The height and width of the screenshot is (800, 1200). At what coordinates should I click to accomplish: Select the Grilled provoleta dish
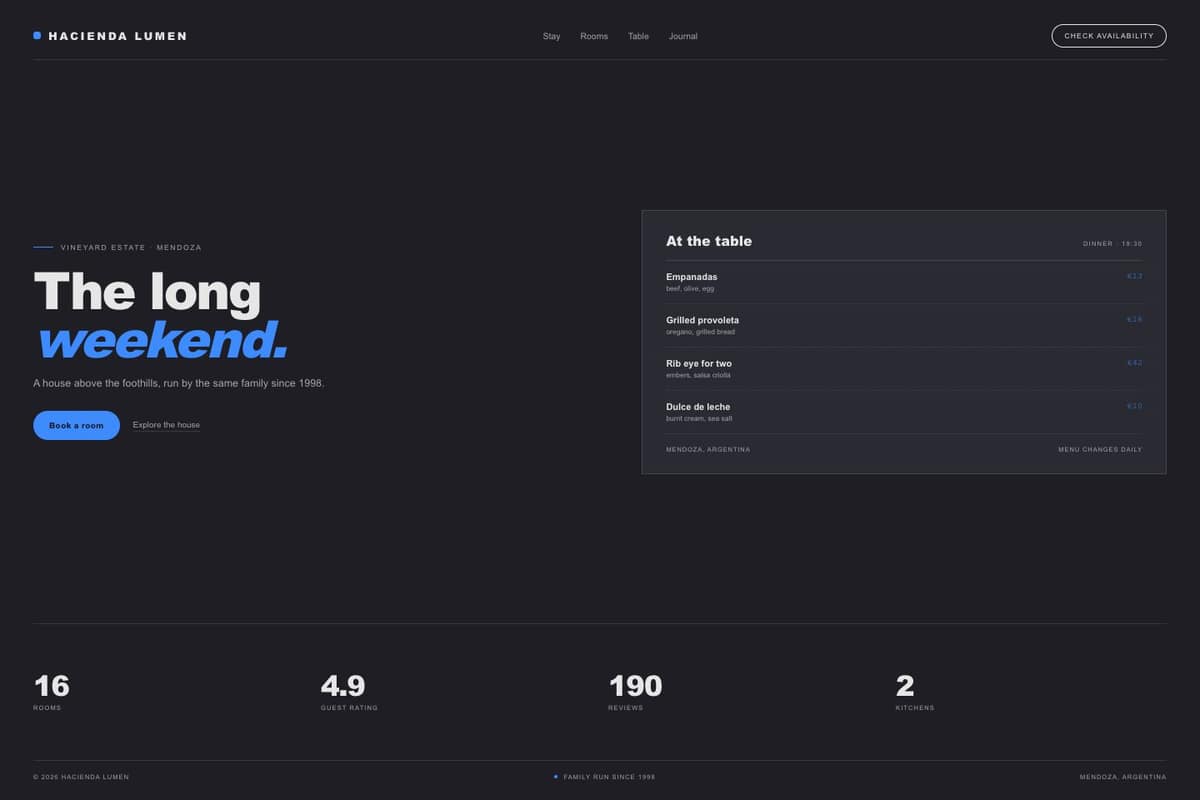[904, 325]
